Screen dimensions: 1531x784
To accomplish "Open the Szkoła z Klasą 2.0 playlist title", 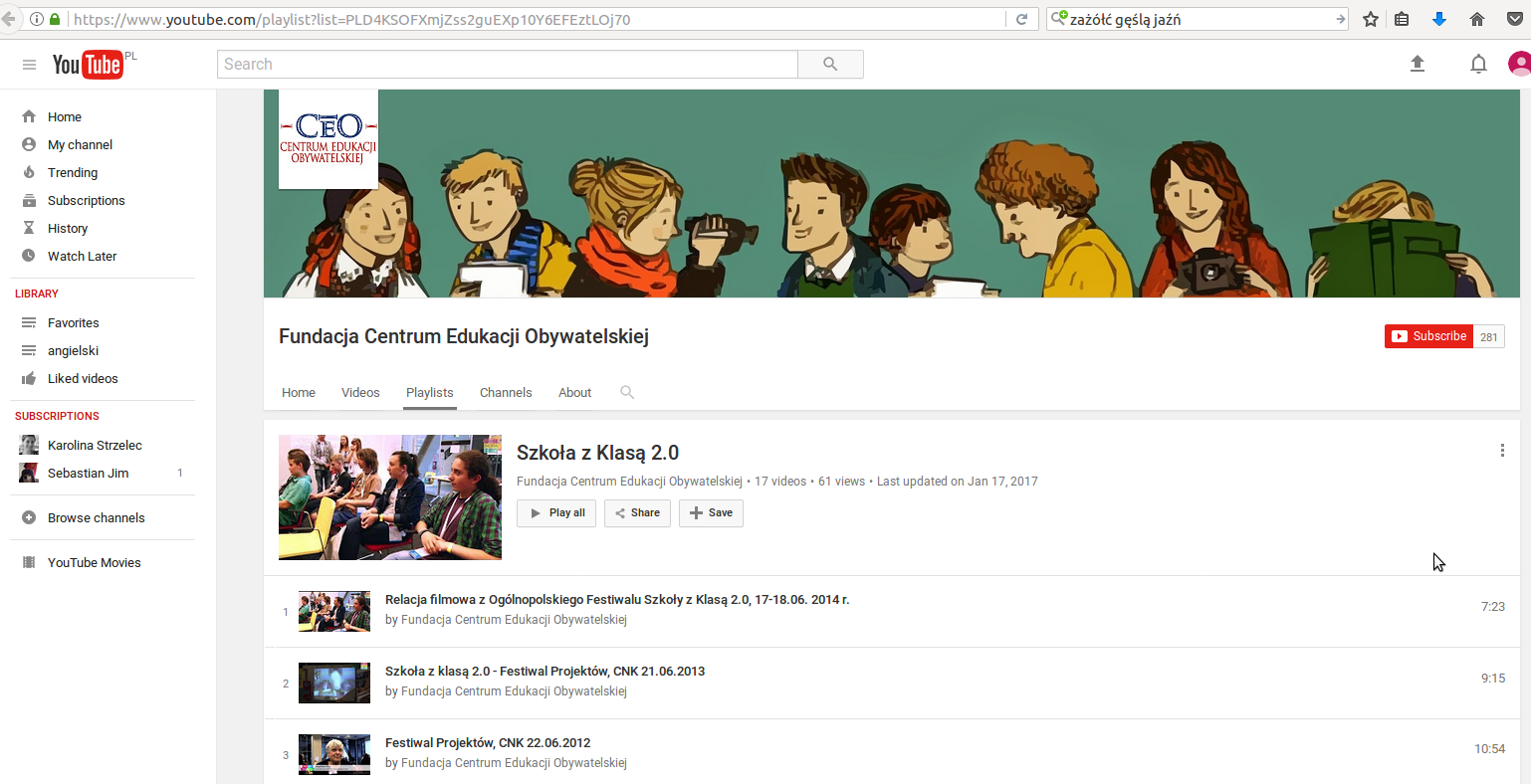I will (x=597, y=453).
